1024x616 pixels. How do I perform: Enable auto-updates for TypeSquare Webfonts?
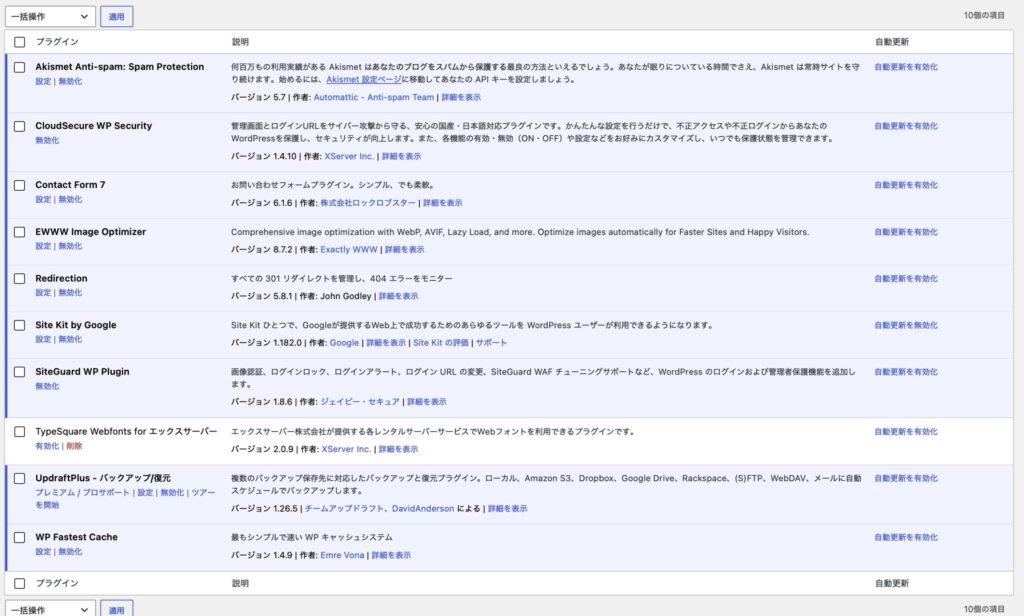coord(906,432)
